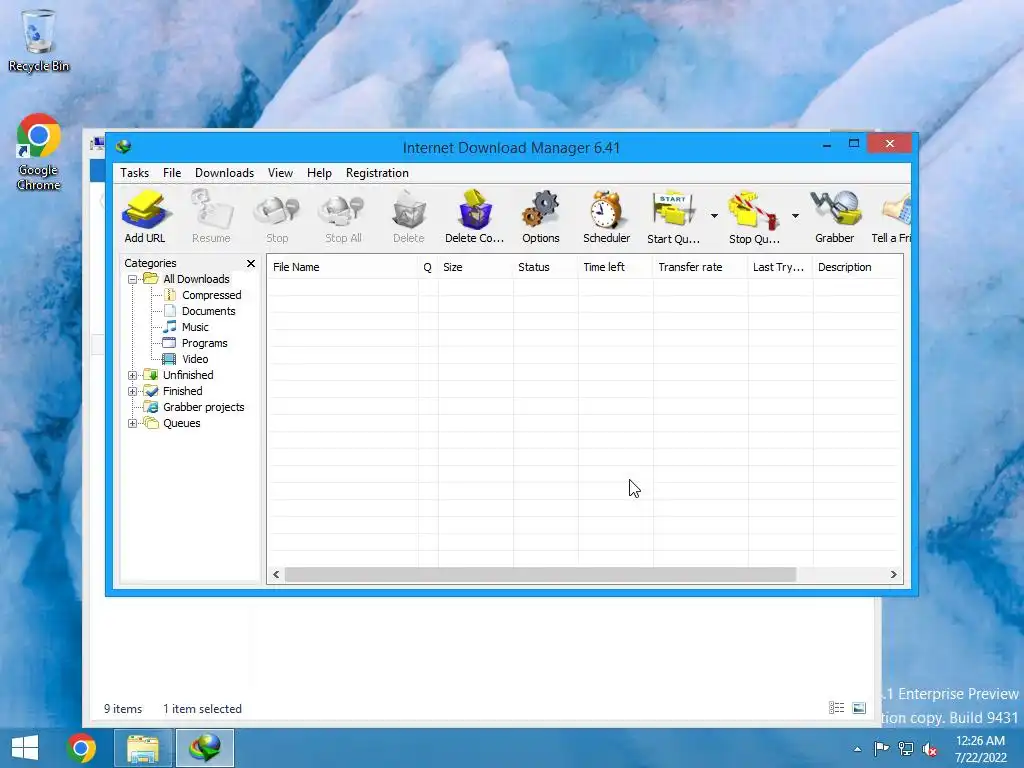
Task: Select the All Downloads folder
Action: click(x=196, y=279)
